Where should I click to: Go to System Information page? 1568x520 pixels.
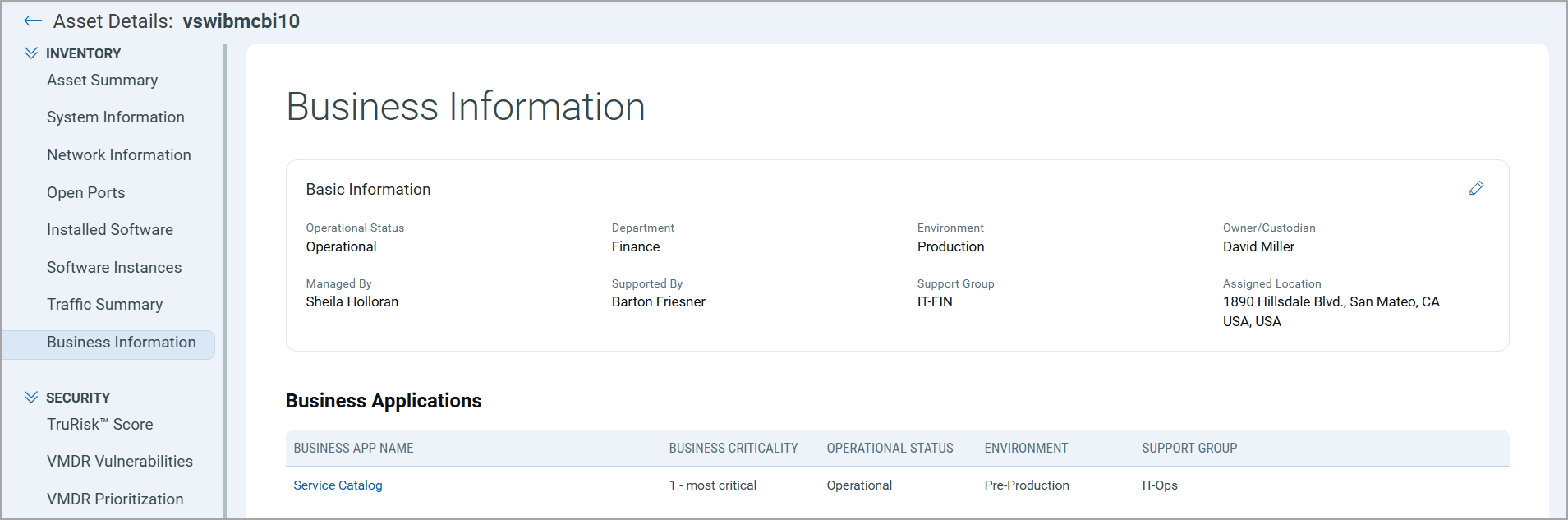(115, 117)
